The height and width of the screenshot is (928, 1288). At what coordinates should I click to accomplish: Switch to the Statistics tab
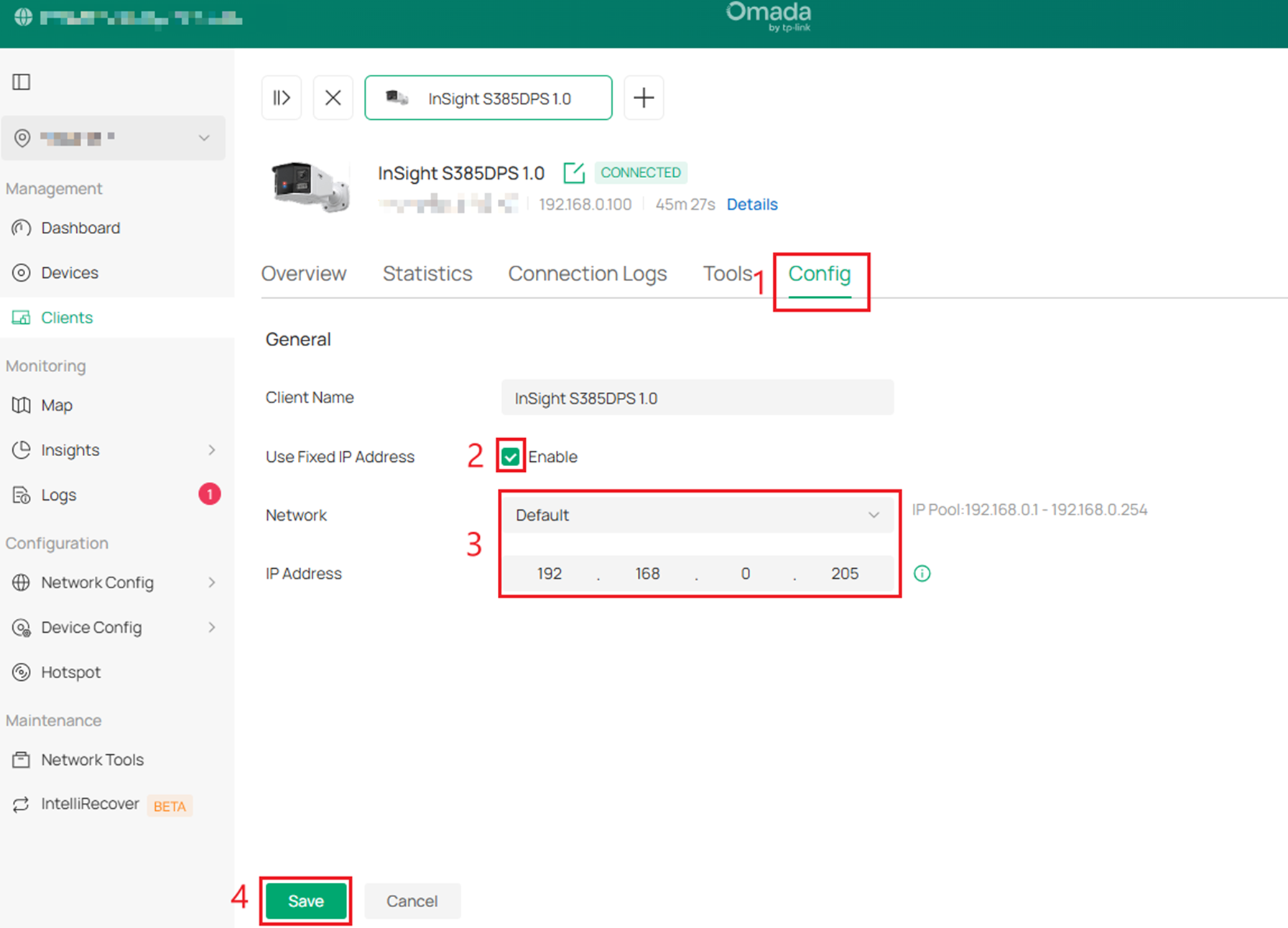tap(427, 273)
